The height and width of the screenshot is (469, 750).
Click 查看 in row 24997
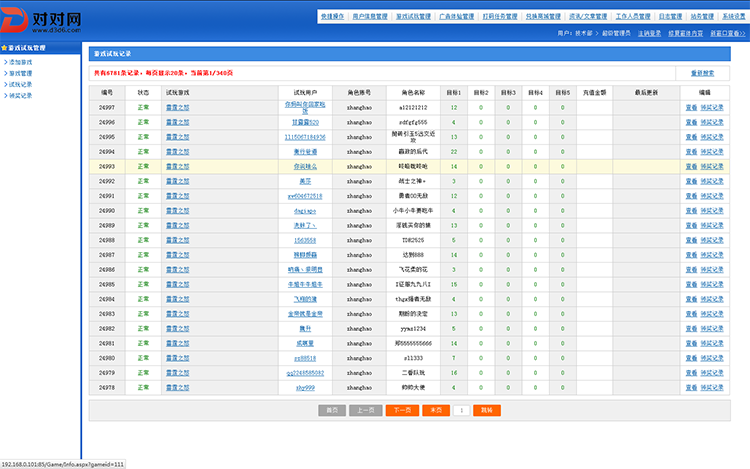click(x=691, y=108)
